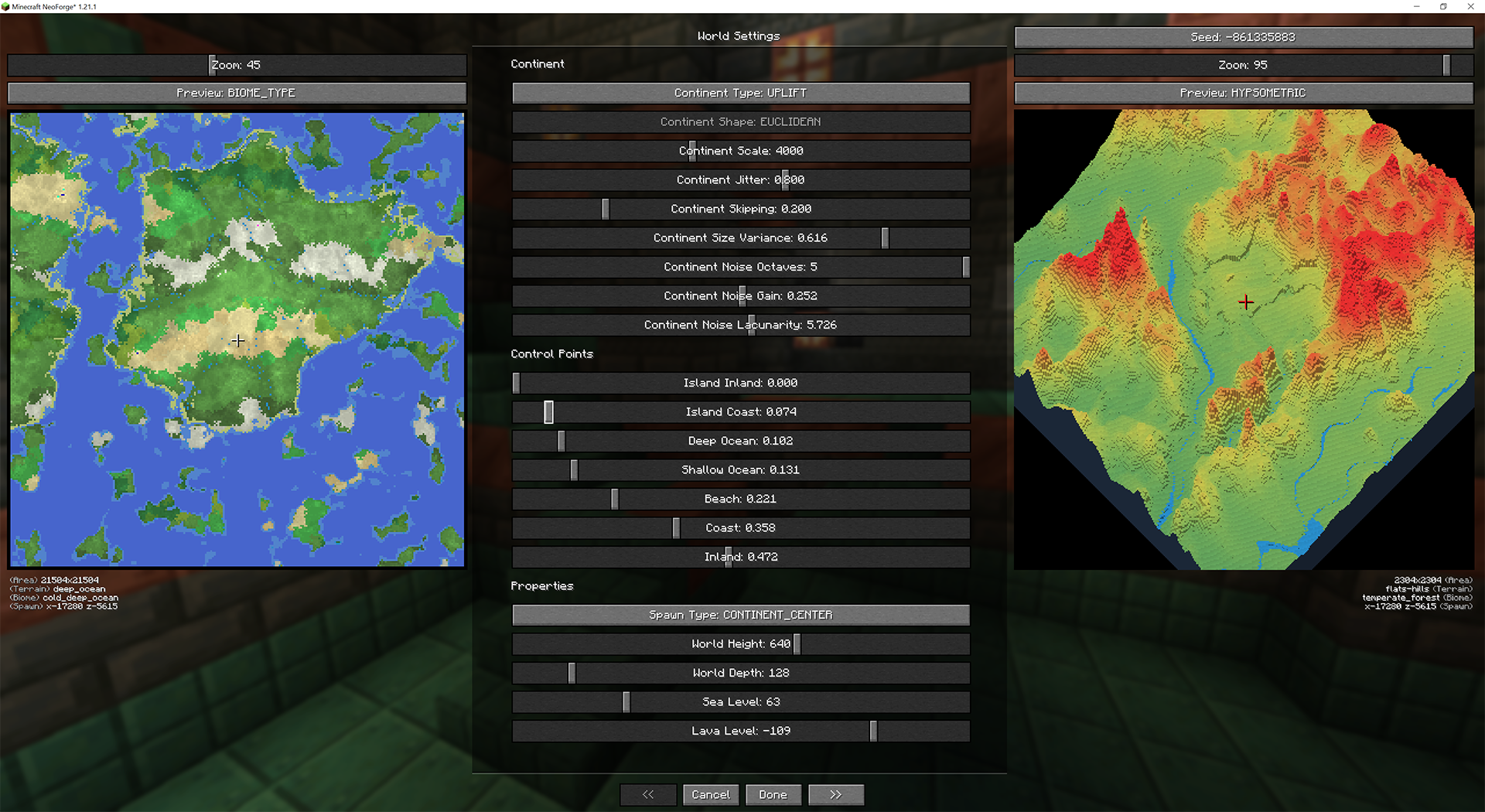Click the World Height slider
This screenshot has width=1485, height=812.
tap(741, 644)
